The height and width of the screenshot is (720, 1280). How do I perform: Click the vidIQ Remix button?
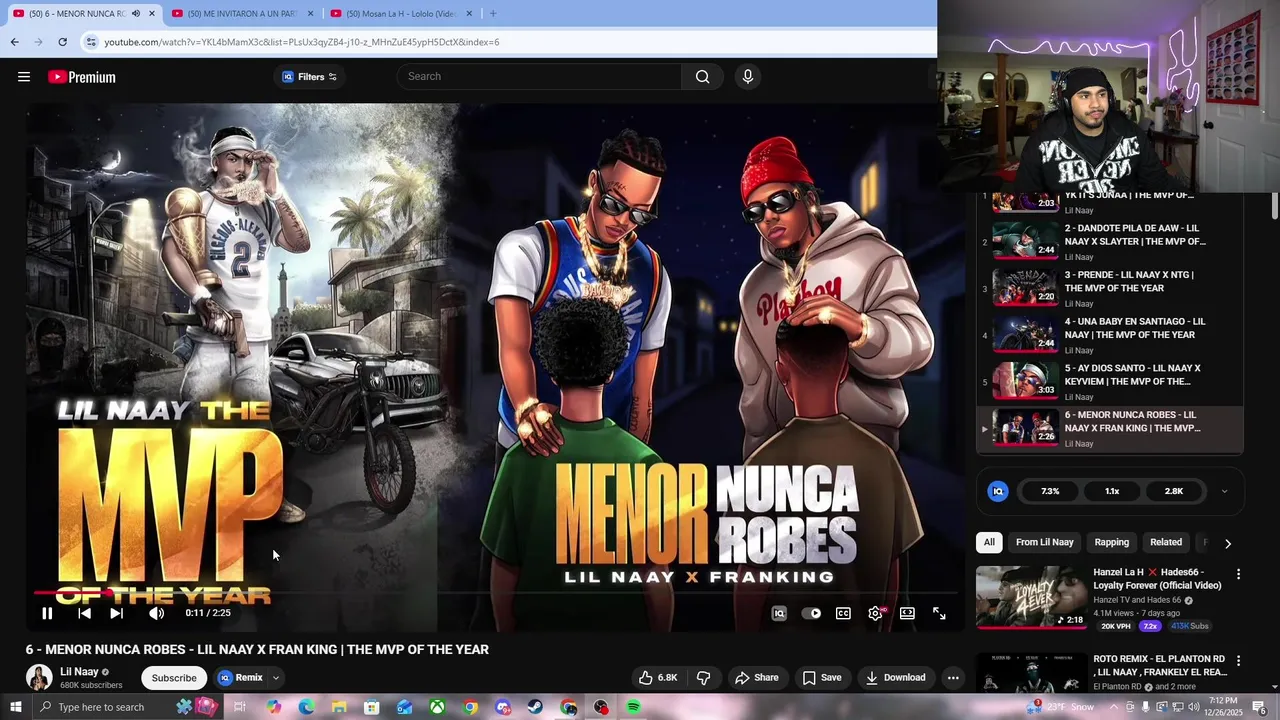coord(240,677)
